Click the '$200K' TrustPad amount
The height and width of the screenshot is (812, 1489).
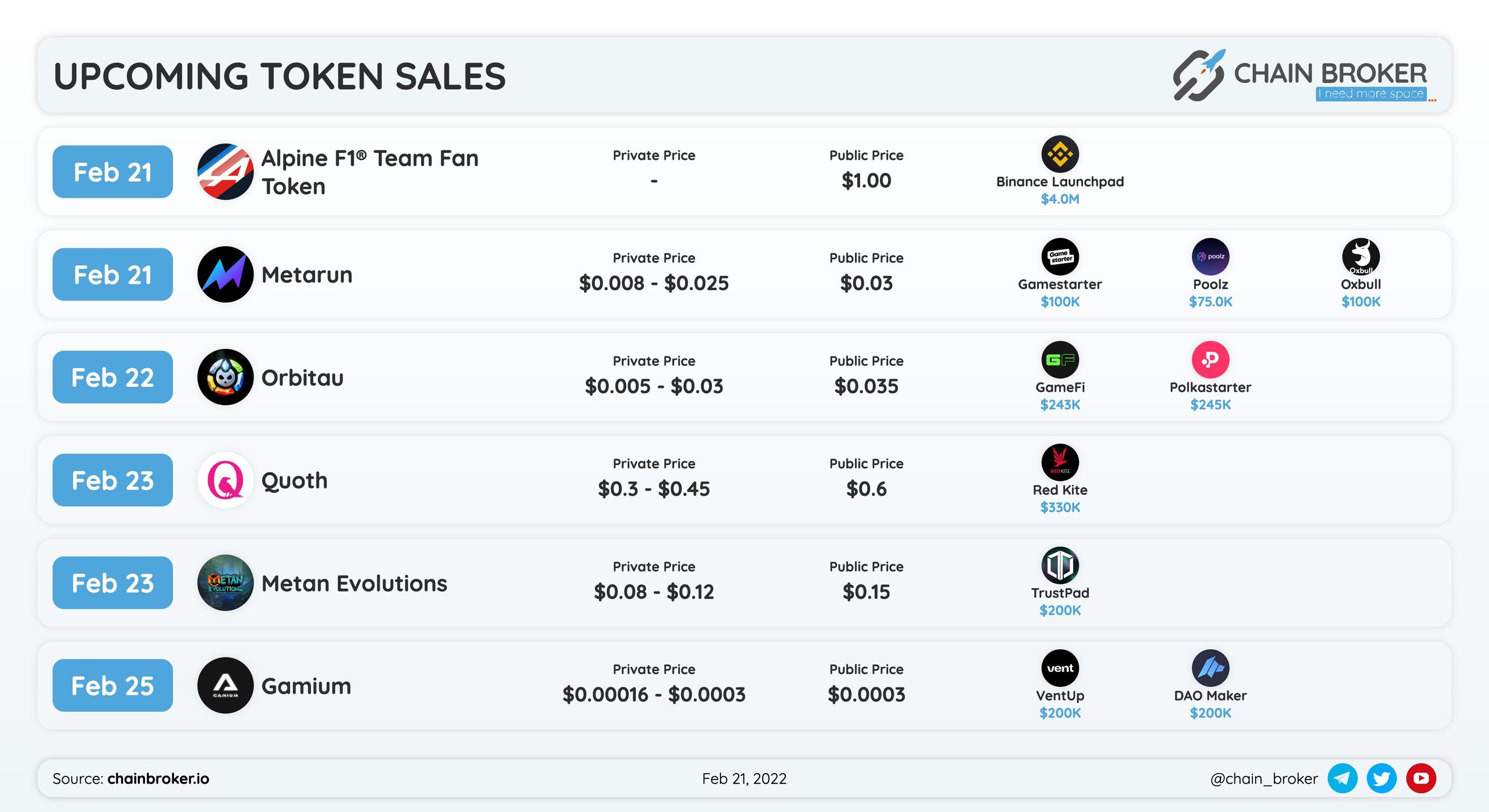pos(1060,610)
